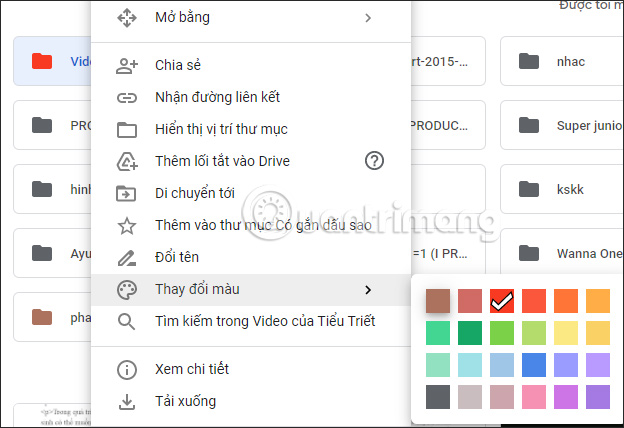The width and height of the screenshot is (624, 428).
Task: Pick the dark green color swatch
Action: click(470, 333)
